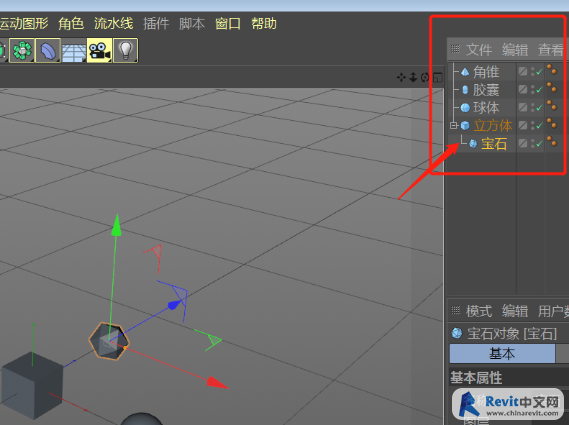
Task: Click the 宝石对象 [宝石] header text
Action: [x=512, y=333]
